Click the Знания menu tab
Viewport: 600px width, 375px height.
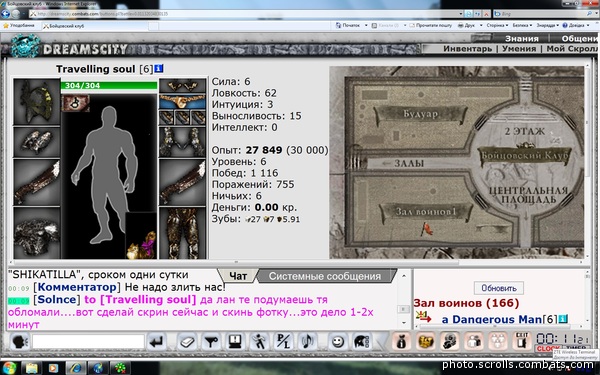(x=522, y=38)
